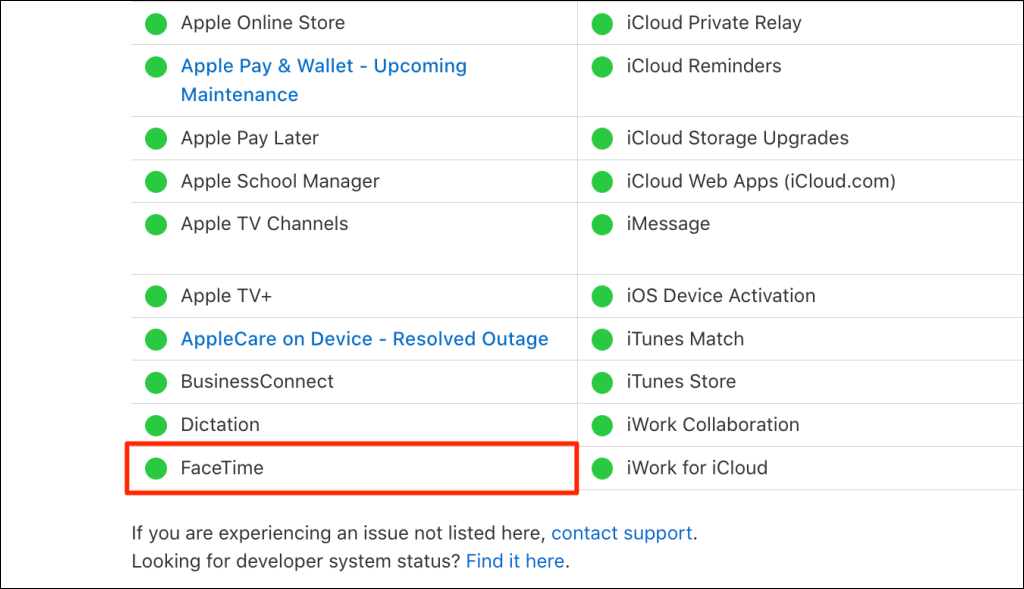The image size is (1024, 589).
Task: Click status dot for iCloud Private Relay
Action: [x=602, y=24]
